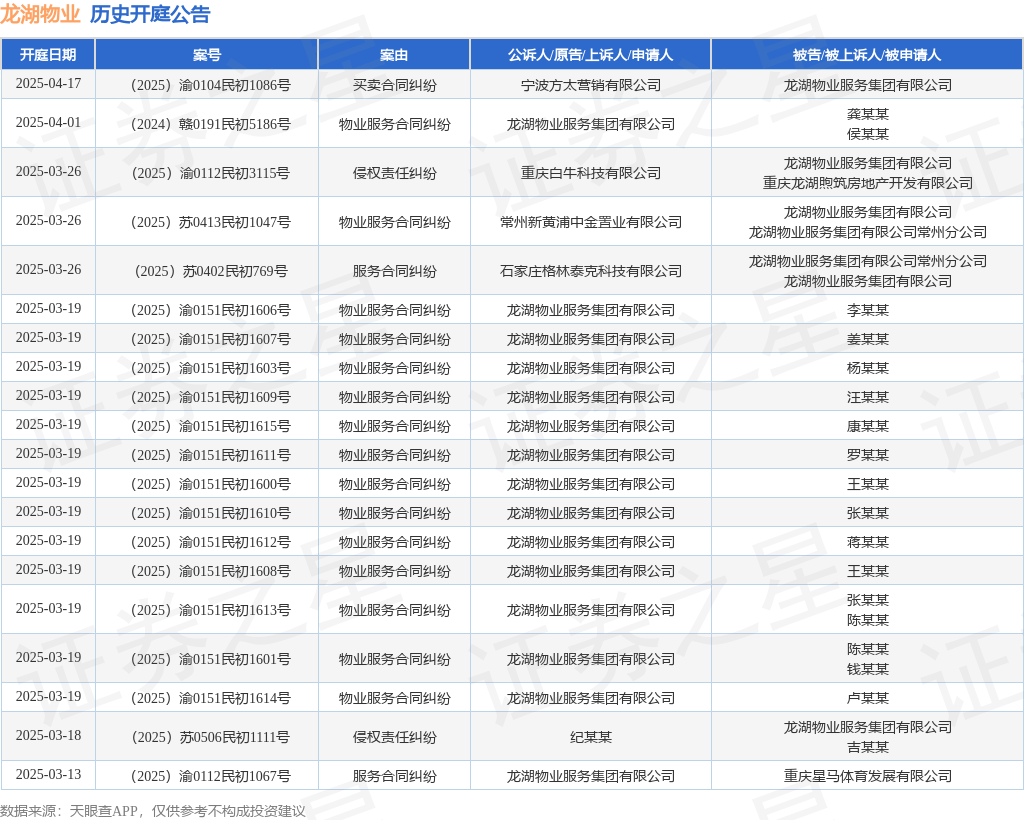1024x820 pixels.
Task: Select case number (2025)渝0112民初1067号
Action: click(210, 776)
